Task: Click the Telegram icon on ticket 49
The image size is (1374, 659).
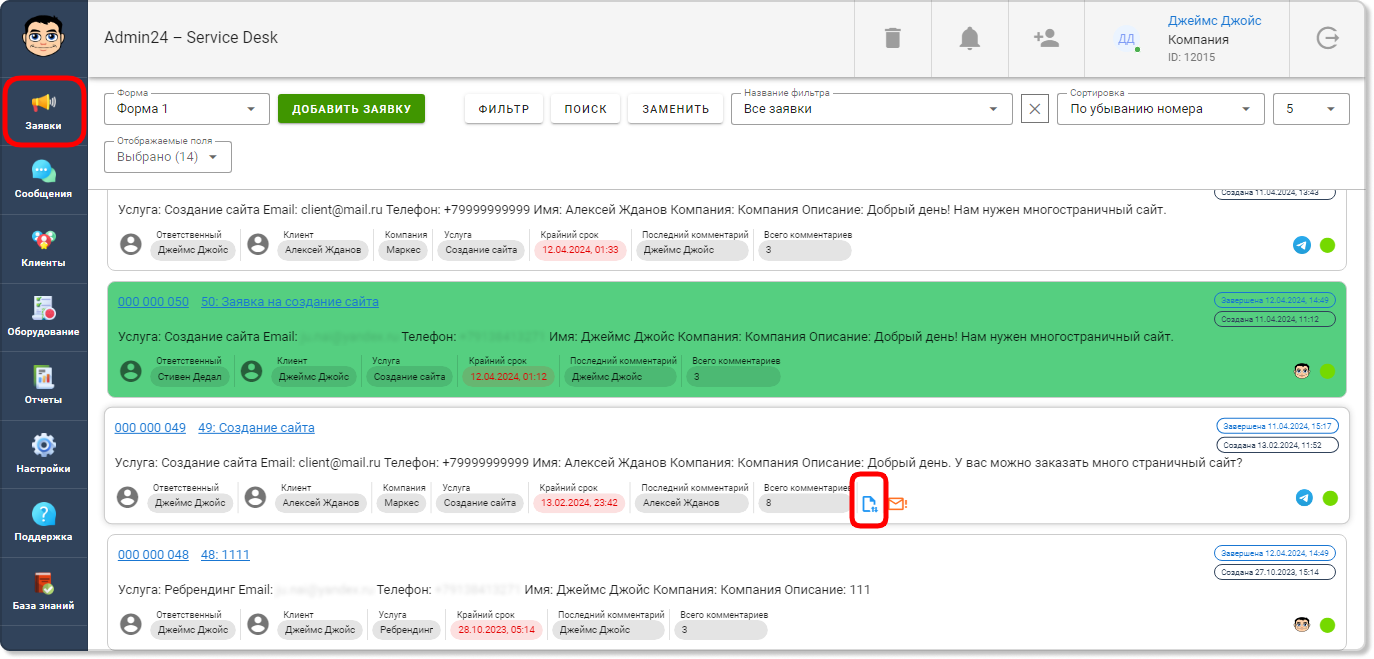Action: pyautogui.click(x=1304, y=498)
